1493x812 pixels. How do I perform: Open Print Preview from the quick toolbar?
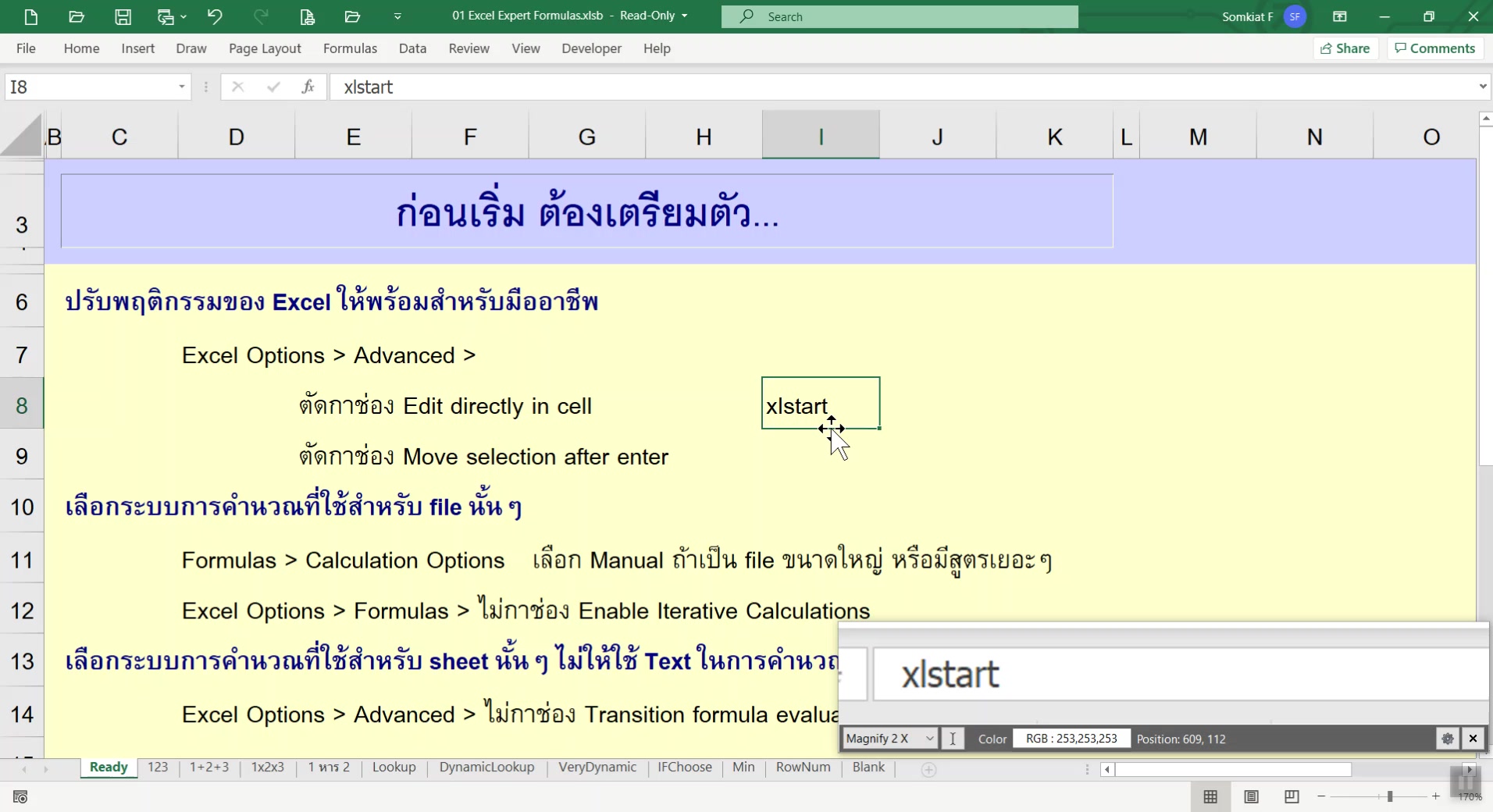307,16
